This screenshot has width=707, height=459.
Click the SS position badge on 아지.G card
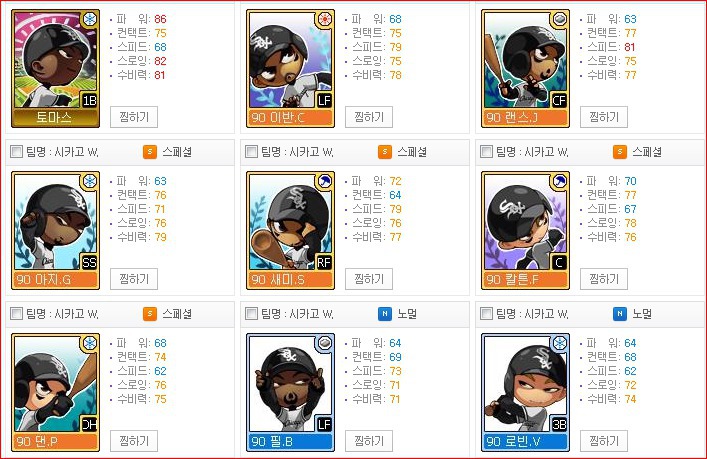point(89,262)
